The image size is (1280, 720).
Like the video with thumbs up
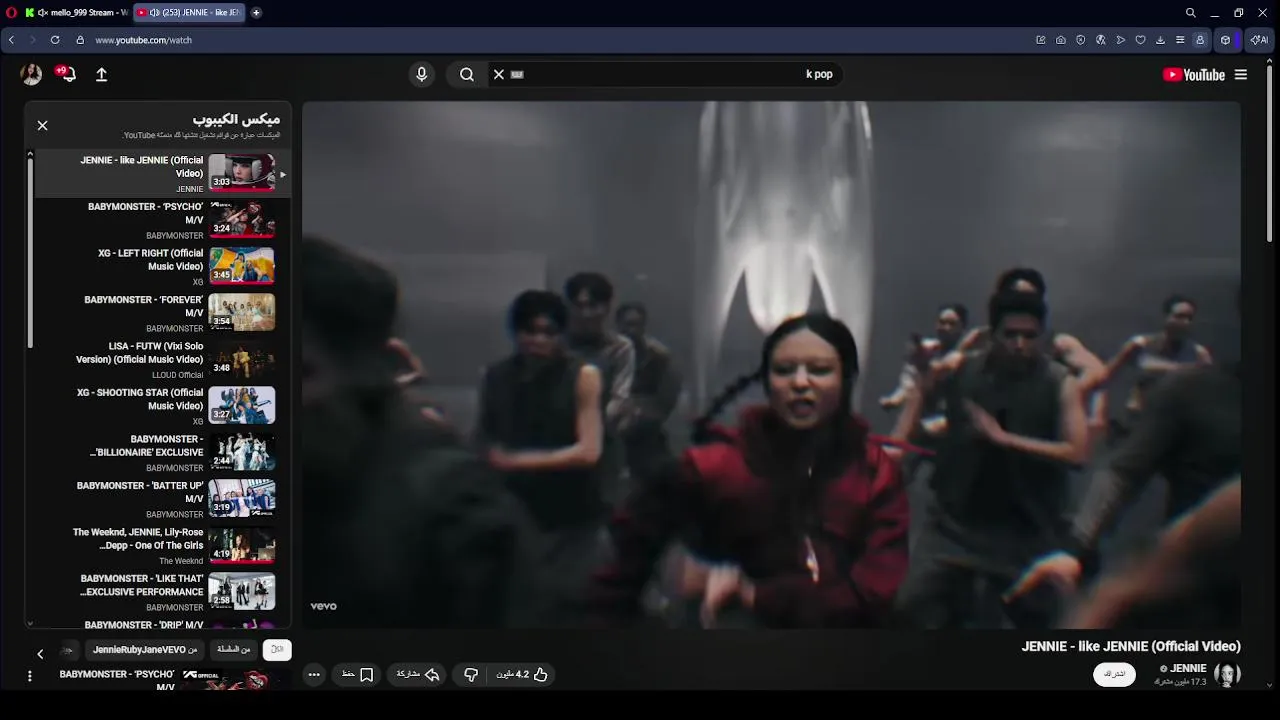point(523,675)
